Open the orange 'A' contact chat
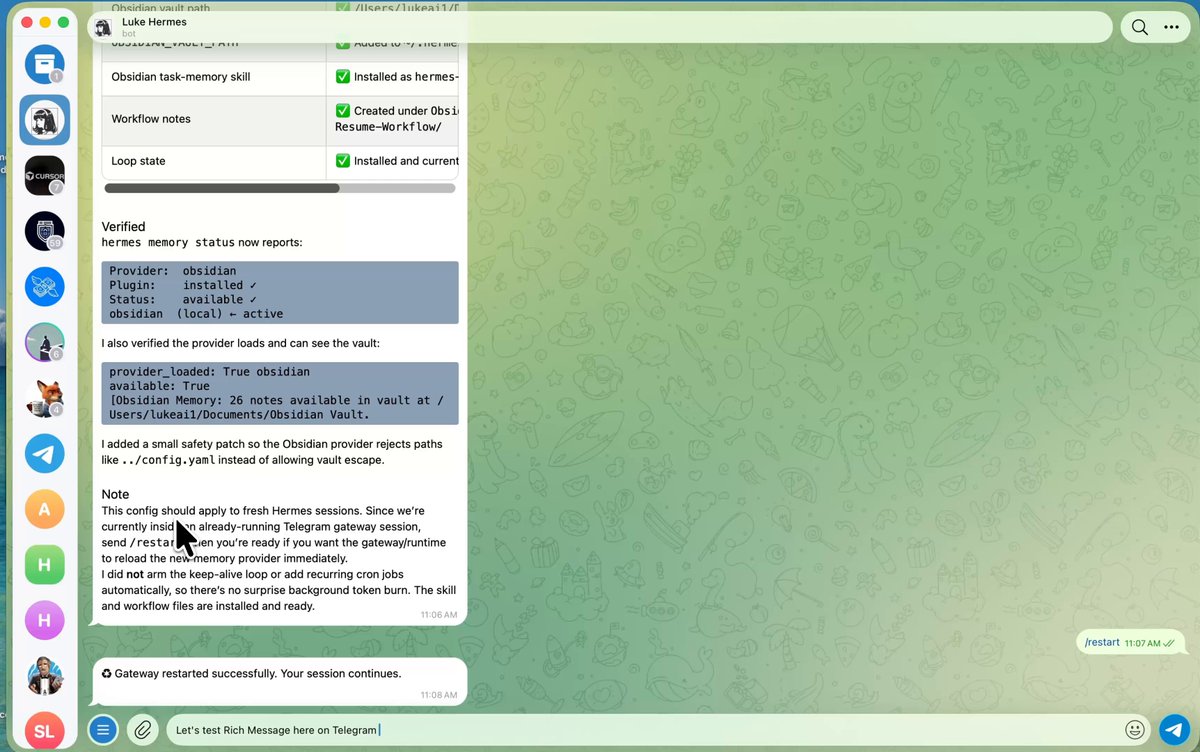1200x752 pixels. pos(44,510)
